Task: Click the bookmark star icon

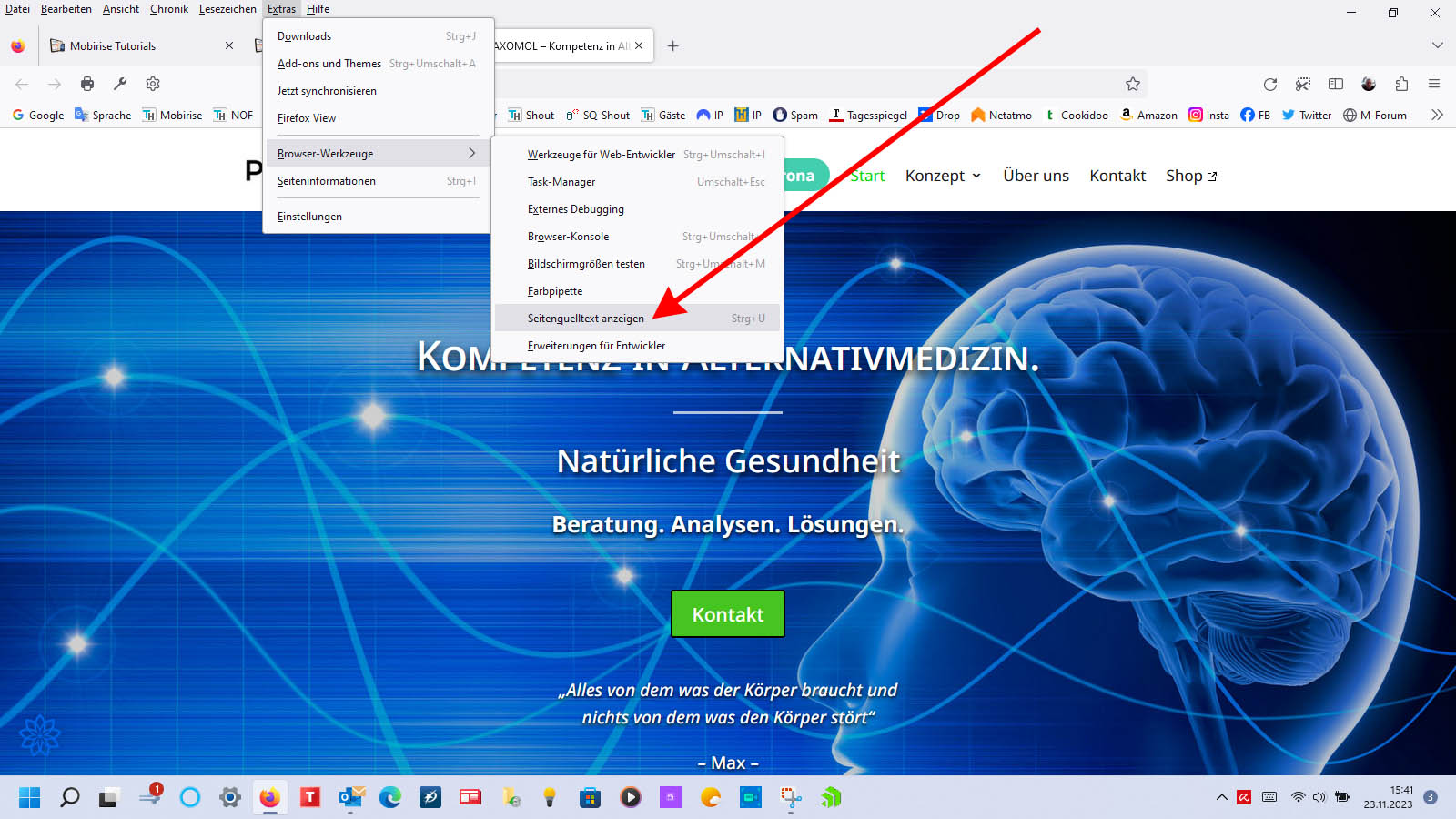Action: [1132, 84]
